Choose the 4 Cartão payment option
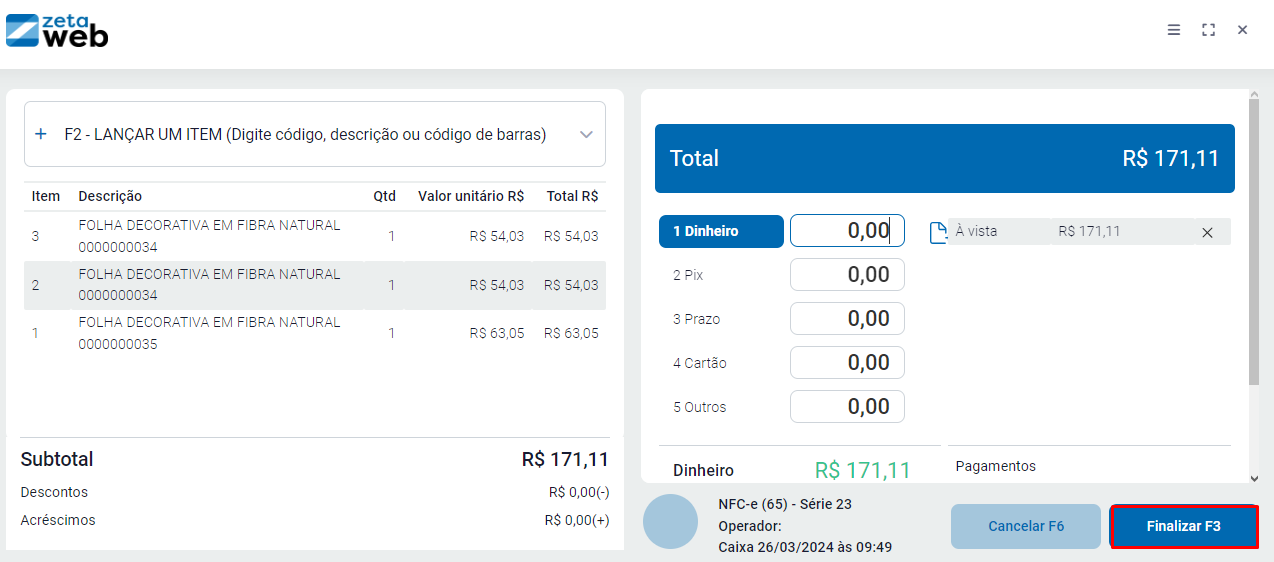Viewport: 1274px width, 562px height. pyautogui.click(x=699, y=363)
